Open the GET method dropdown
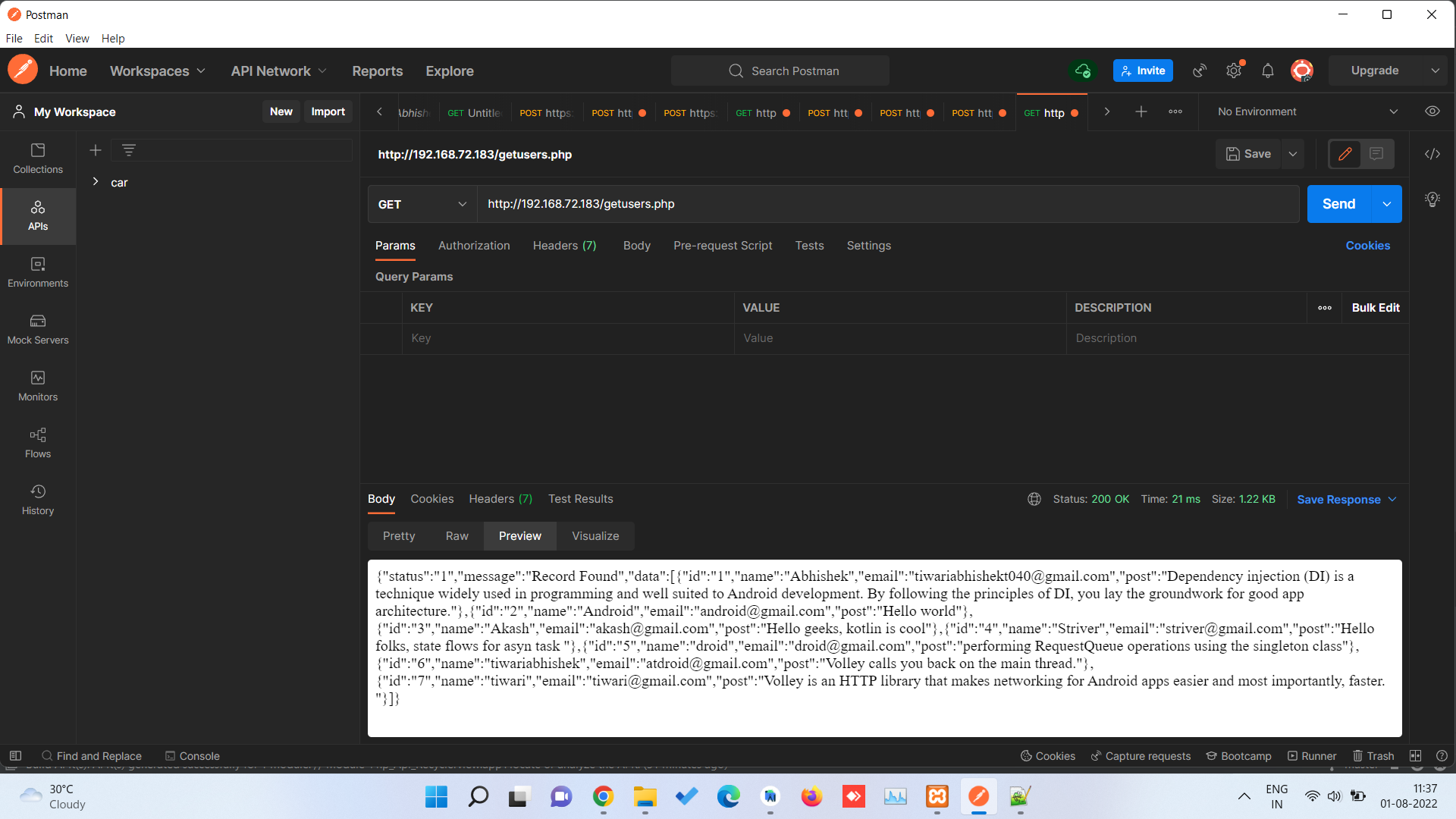Image resolution: width=1456 pixels, height=819 pixels. (x=422, y=204)
